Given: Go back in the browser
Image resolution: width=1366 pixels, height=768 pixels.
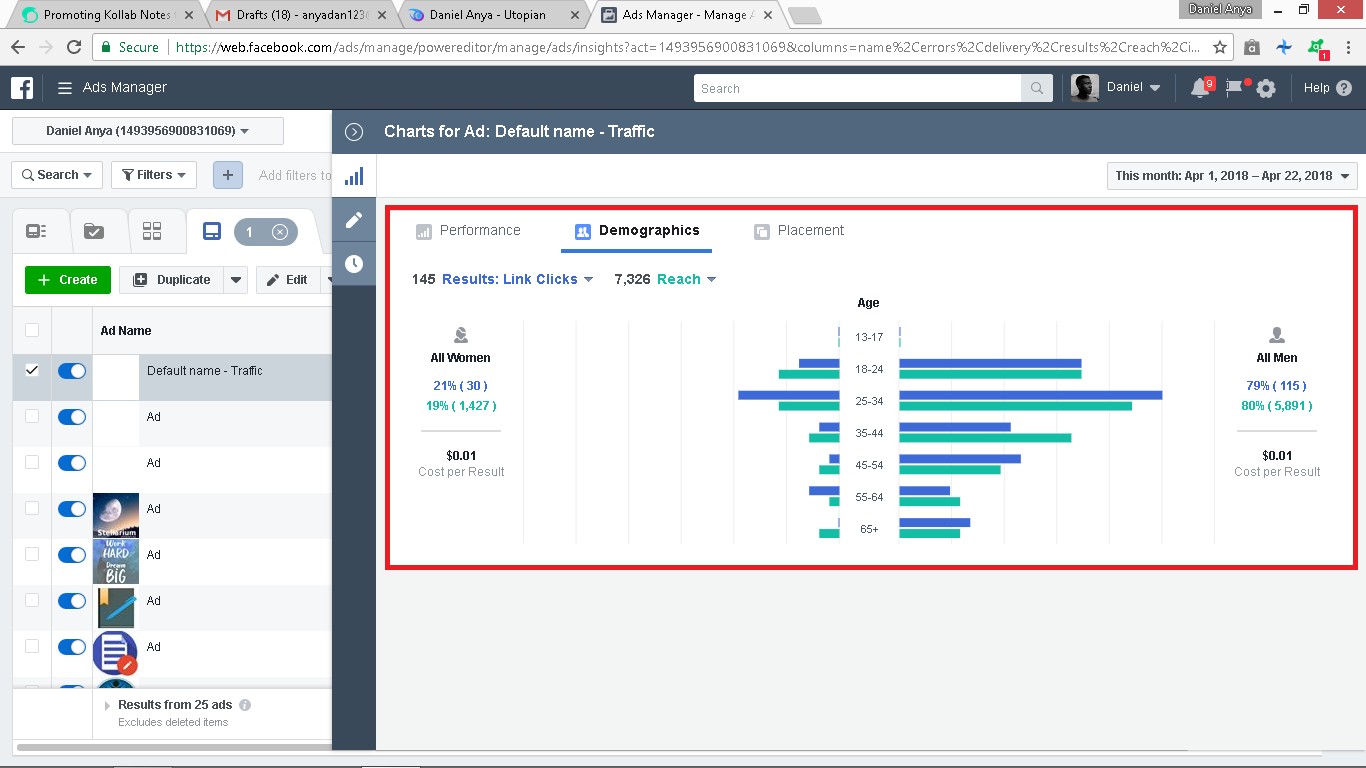Looking at the screenshot, I should pyautogui.click(x=18, y=47).
